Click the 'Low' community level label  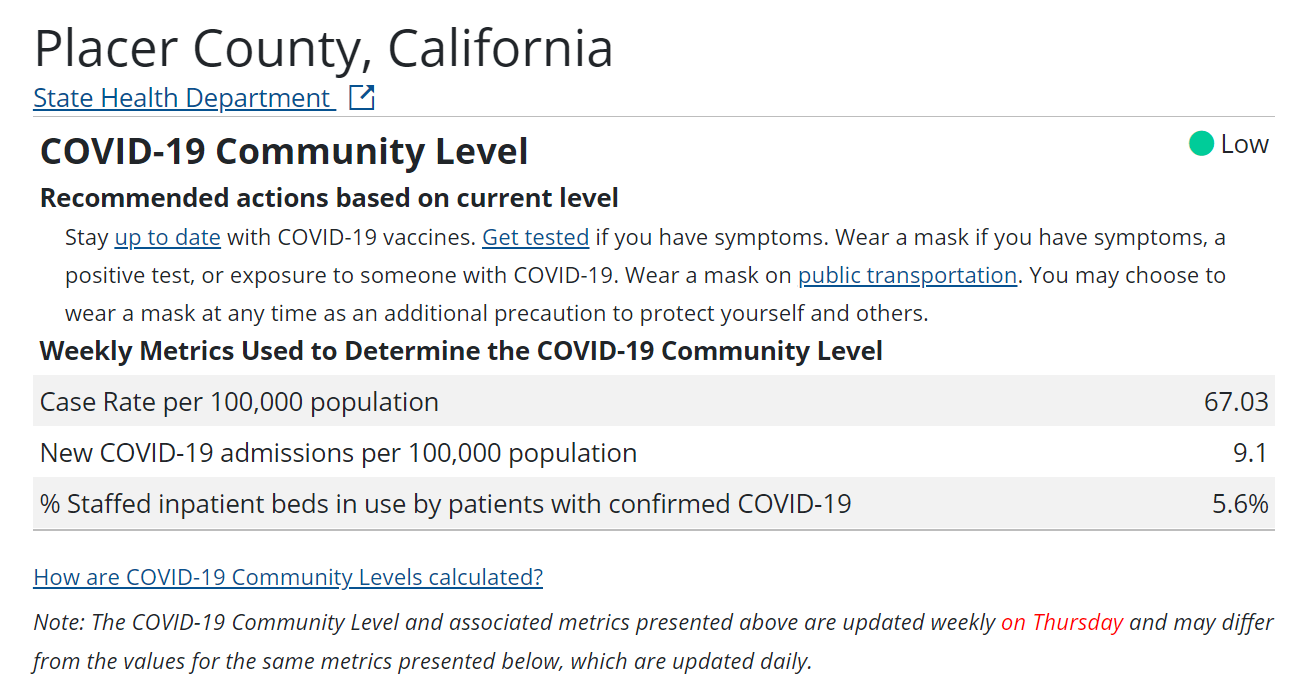(x=1244, y=144)
